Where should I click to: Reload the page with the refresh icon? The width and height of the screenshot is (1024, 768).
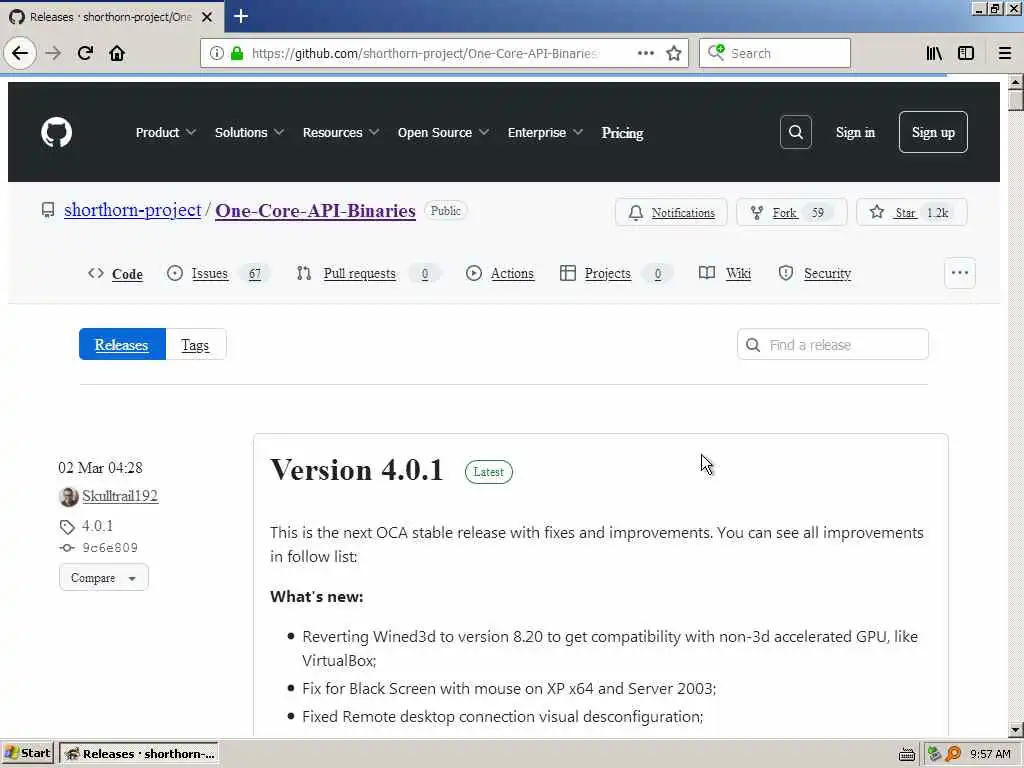pyautogui.click(x=85, y=53)
